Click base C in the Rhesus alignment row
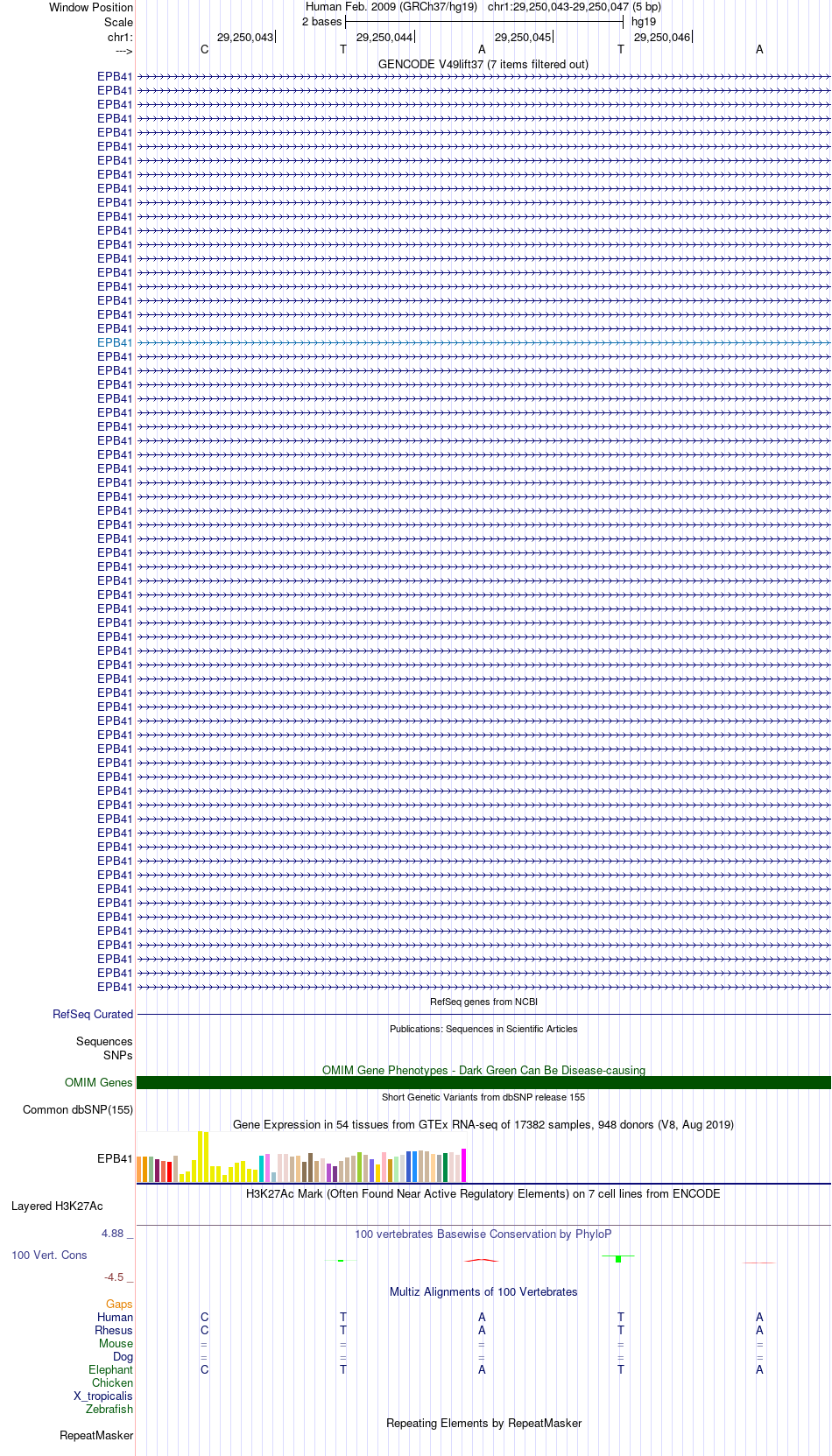Viewport: 832px width, 1456px height. point(205,1331)
